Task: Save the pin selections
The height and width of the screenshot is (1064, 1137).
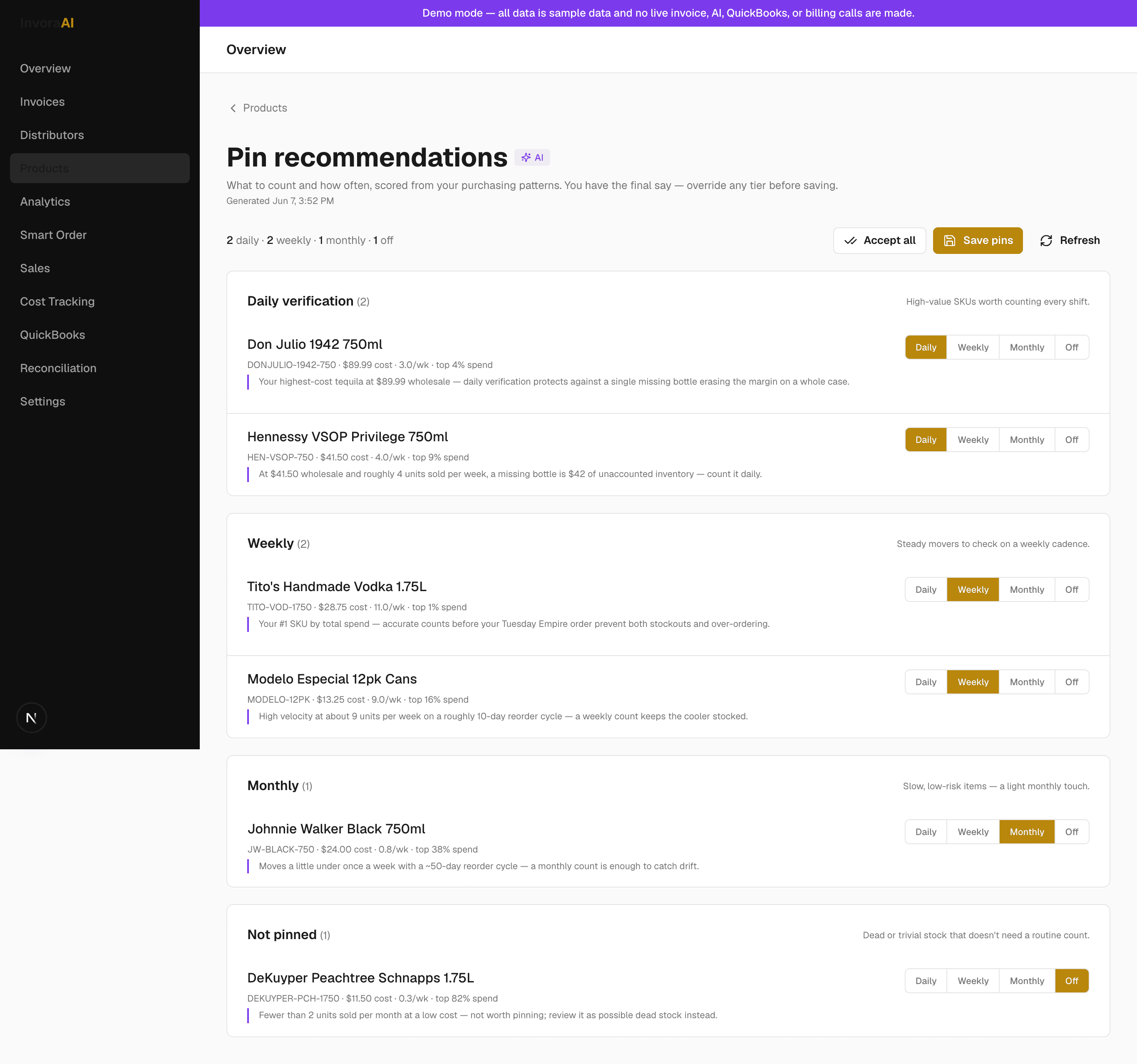Action: coord(978,240)
